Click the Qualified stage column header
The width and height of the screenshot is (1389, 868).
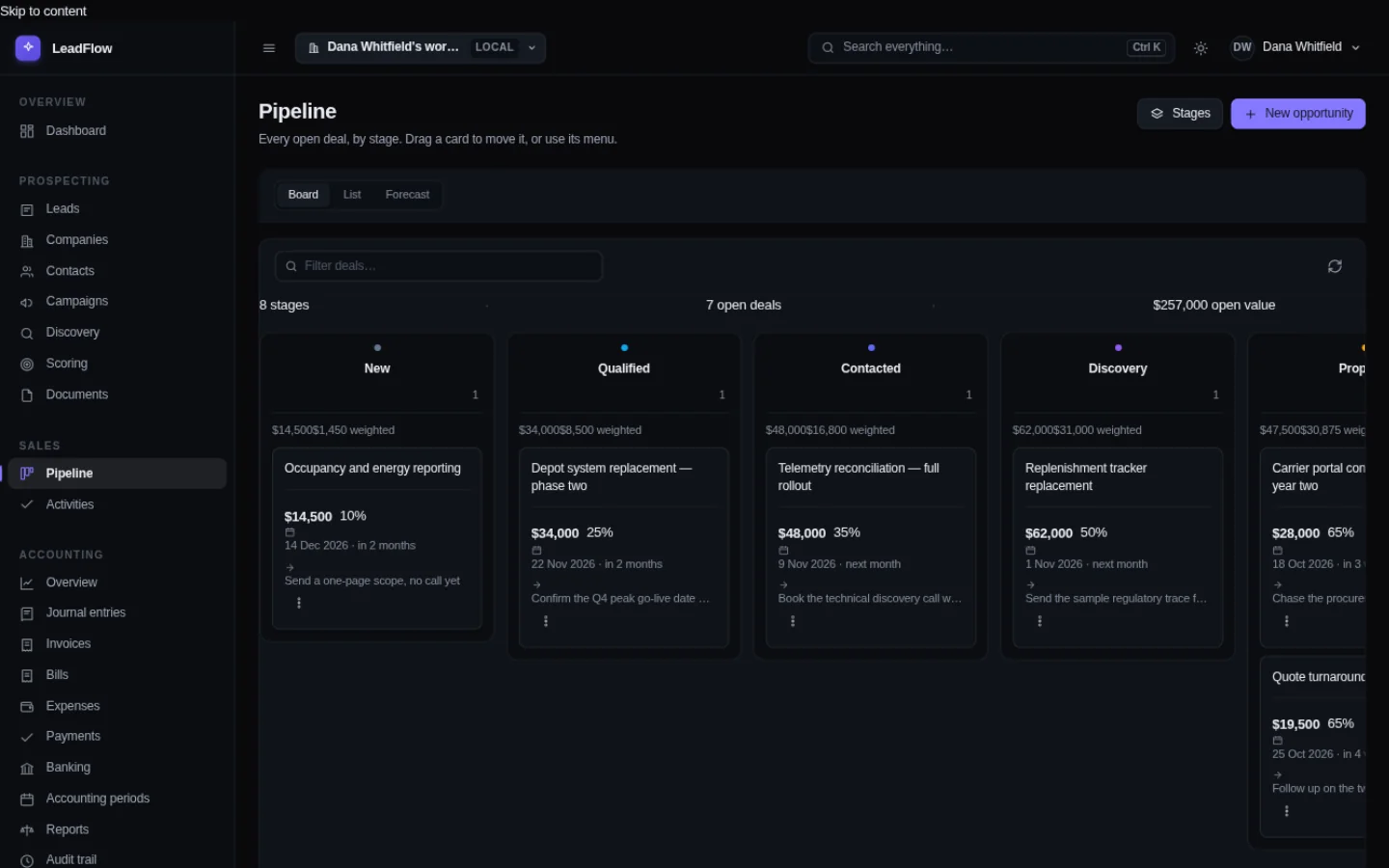[624, 369]
